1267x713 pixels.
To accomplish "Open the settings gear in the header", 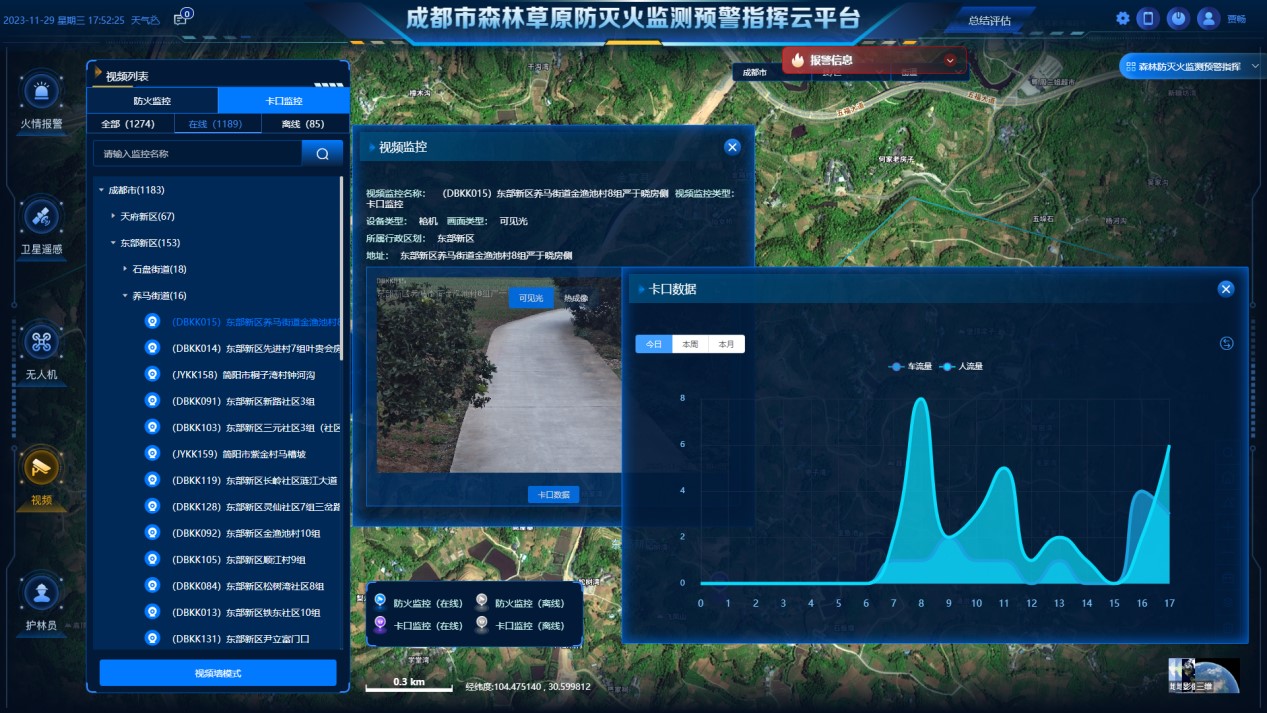I will [1123, 18].
